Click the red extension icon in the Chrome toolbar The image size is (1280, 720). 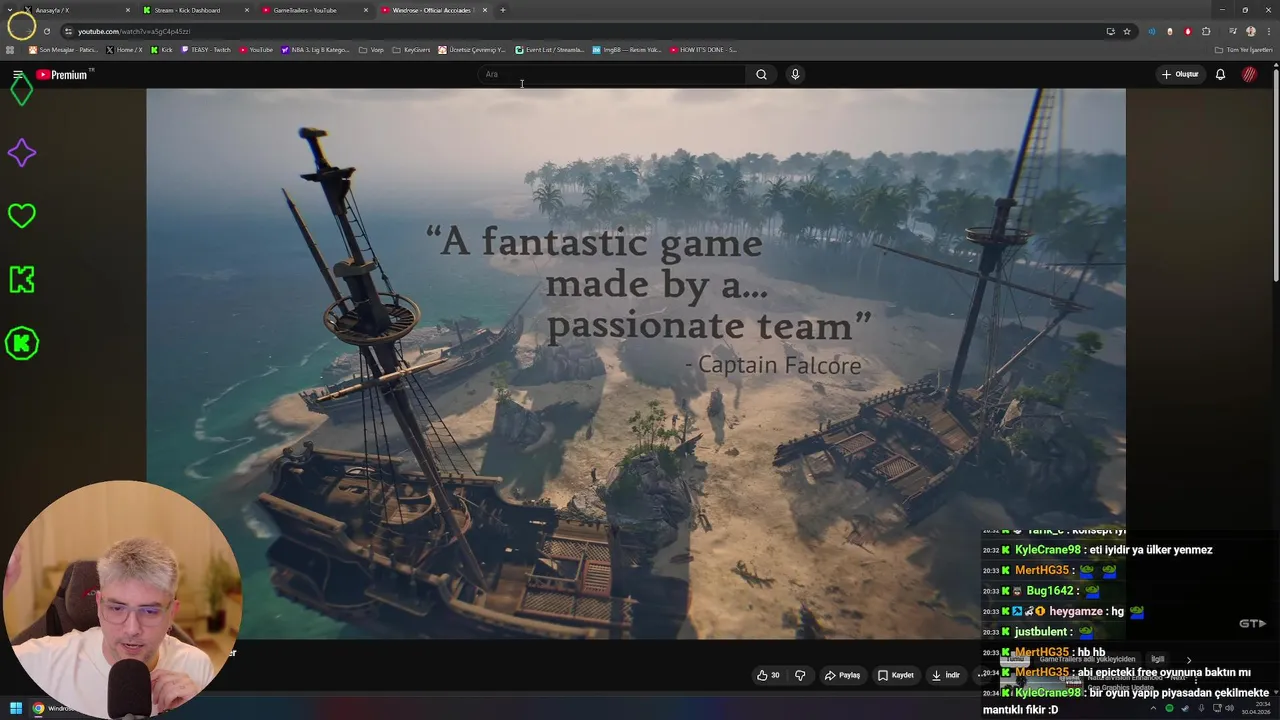[1188, 31]
